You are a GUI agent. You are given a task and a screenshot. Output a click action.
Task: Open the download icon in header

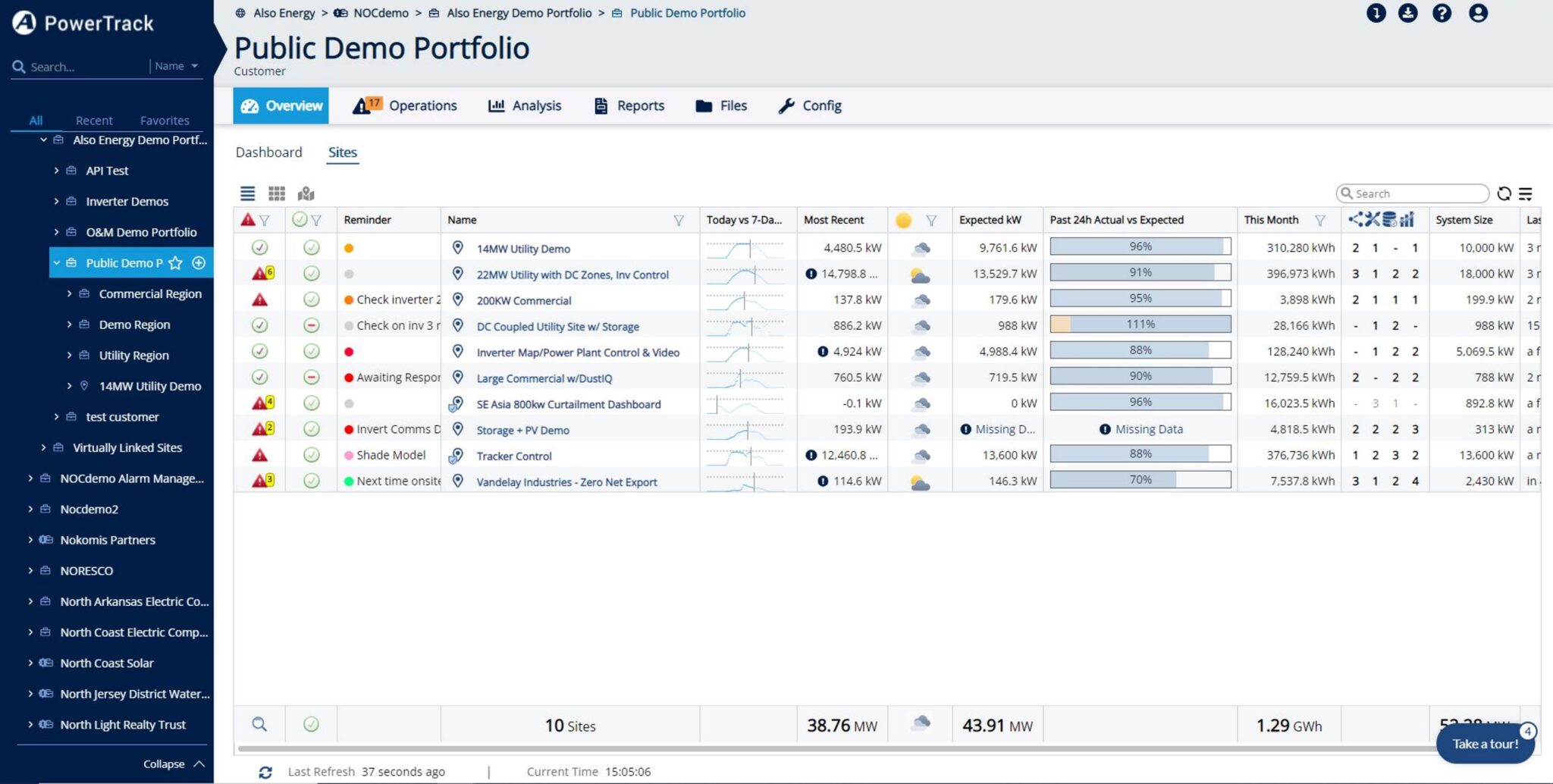pos(1407,13)
